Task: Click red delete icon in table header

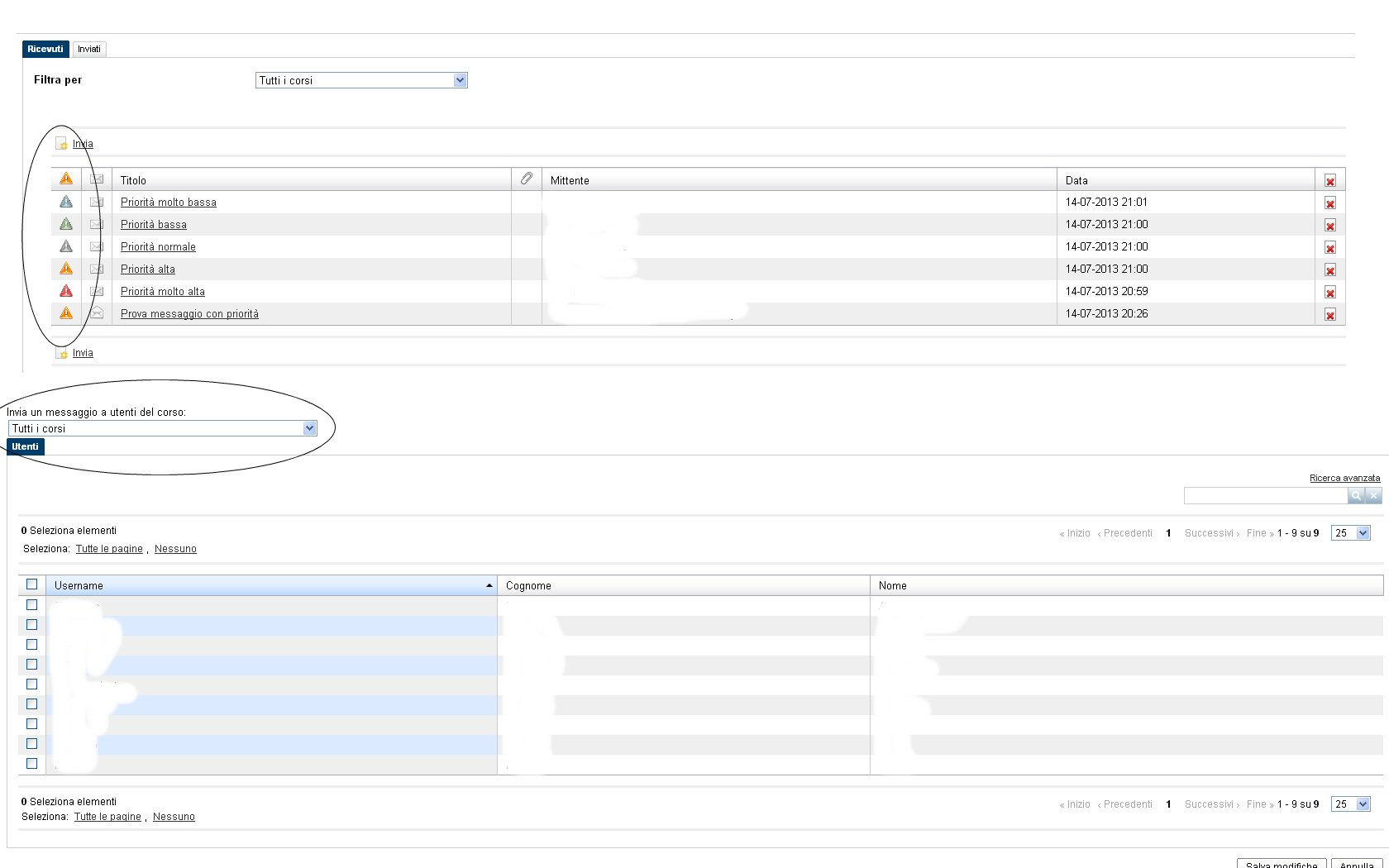Action: pos(1329,181)
